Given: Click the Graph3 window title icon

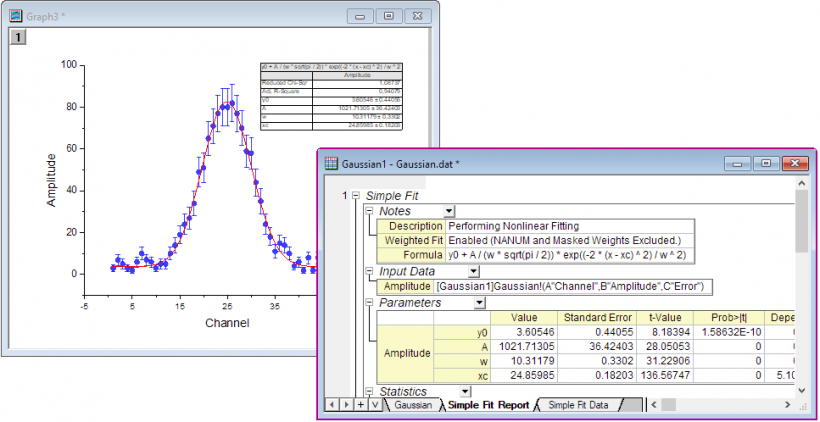Looking at the screenshot, I should pos(16,16).
